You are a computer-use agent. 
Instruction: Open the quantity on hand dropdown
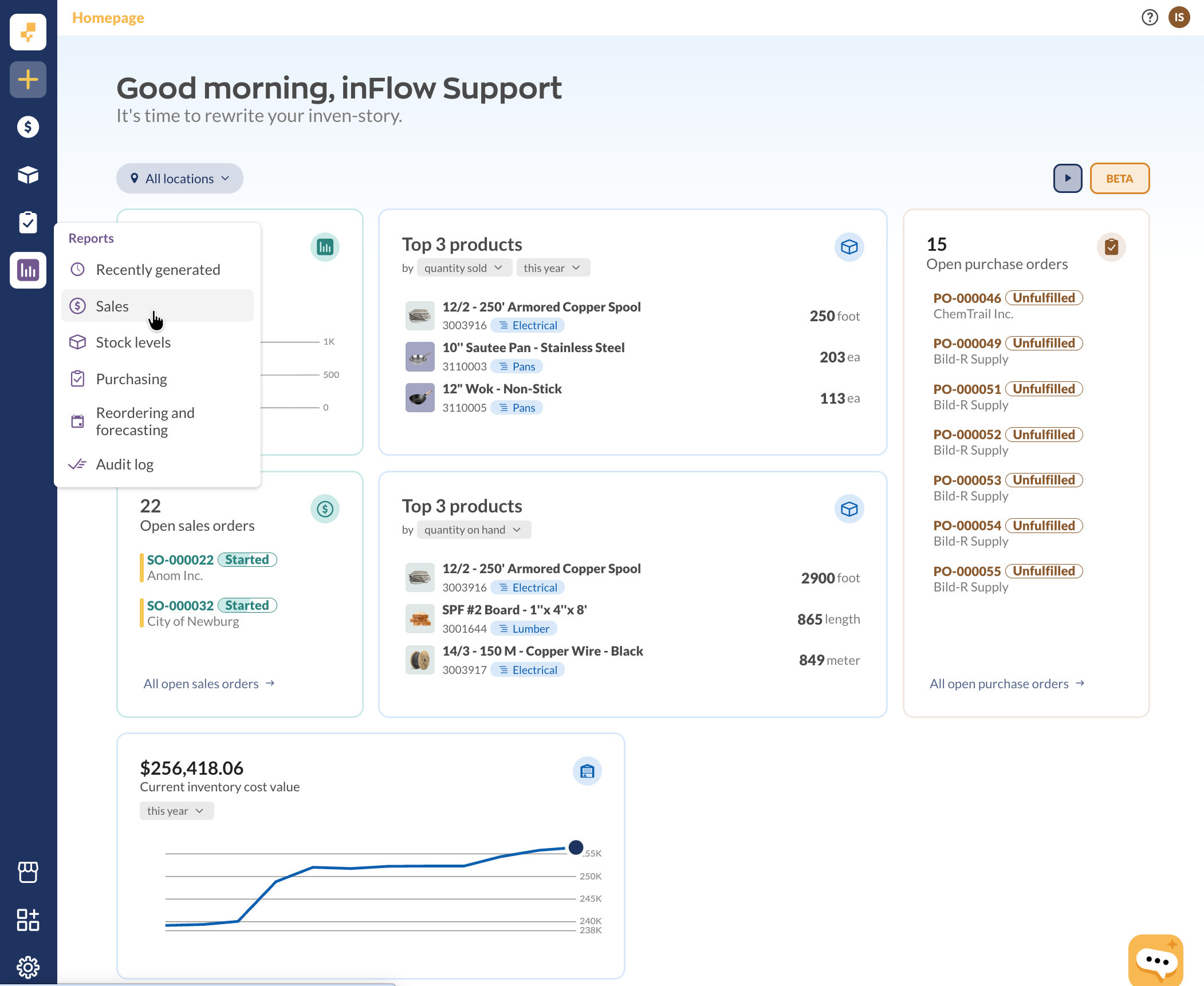(x=473, y=530)
